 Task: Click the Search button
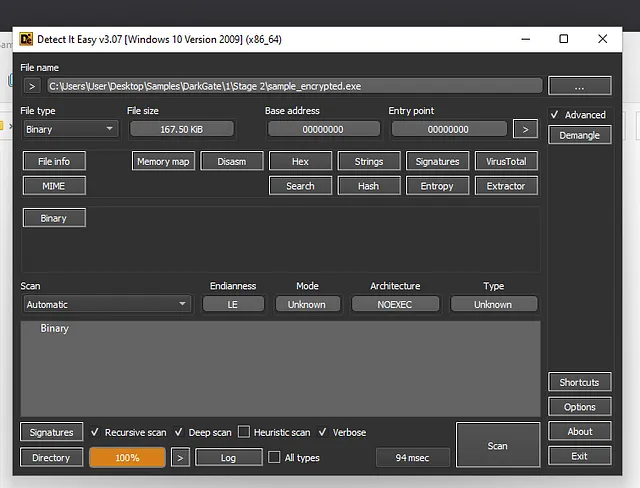300,186
